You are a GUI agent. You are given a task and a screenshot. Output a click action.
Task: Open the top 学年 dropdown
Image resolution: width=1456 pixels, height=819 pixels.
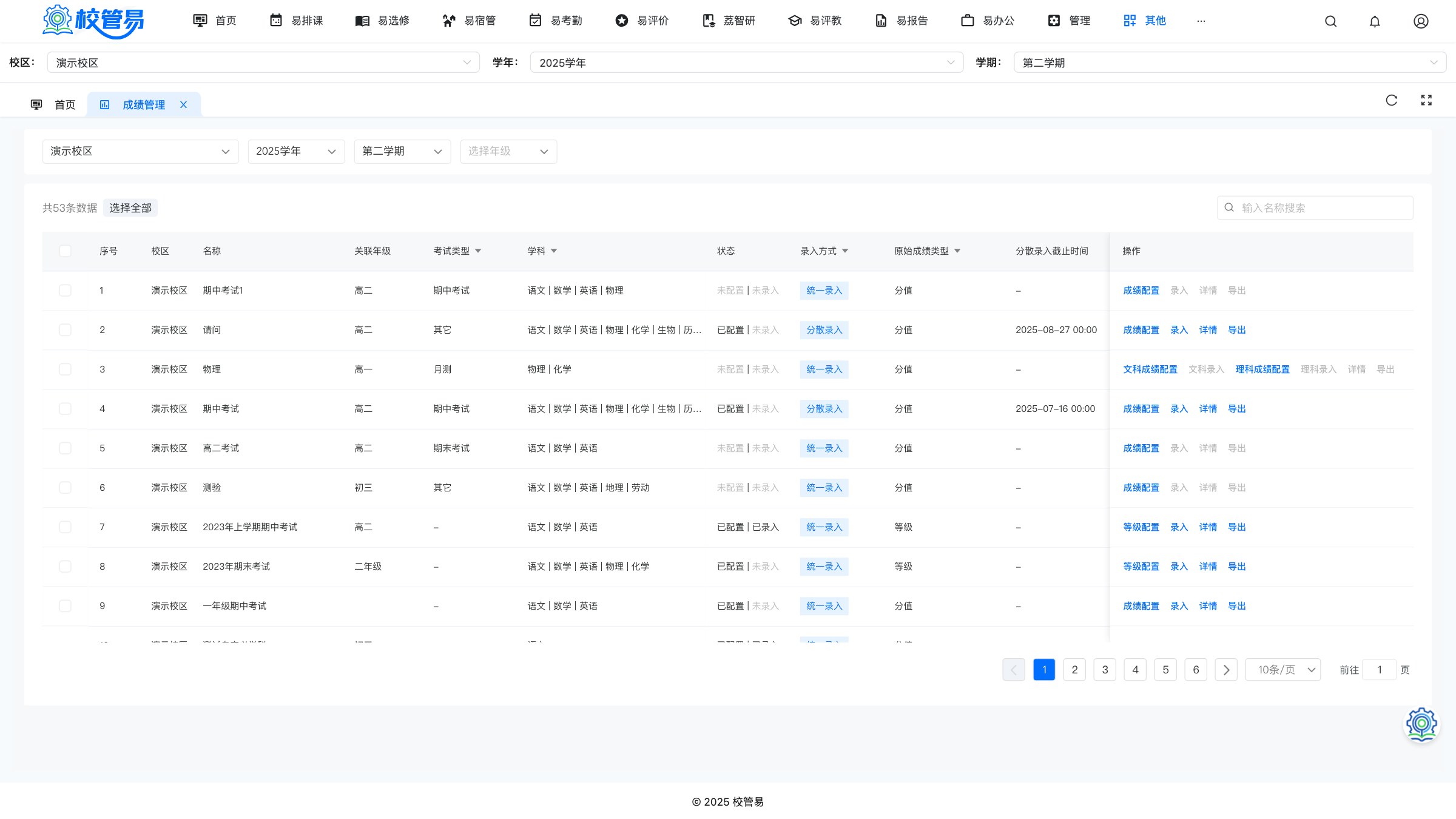pos(747,62)
